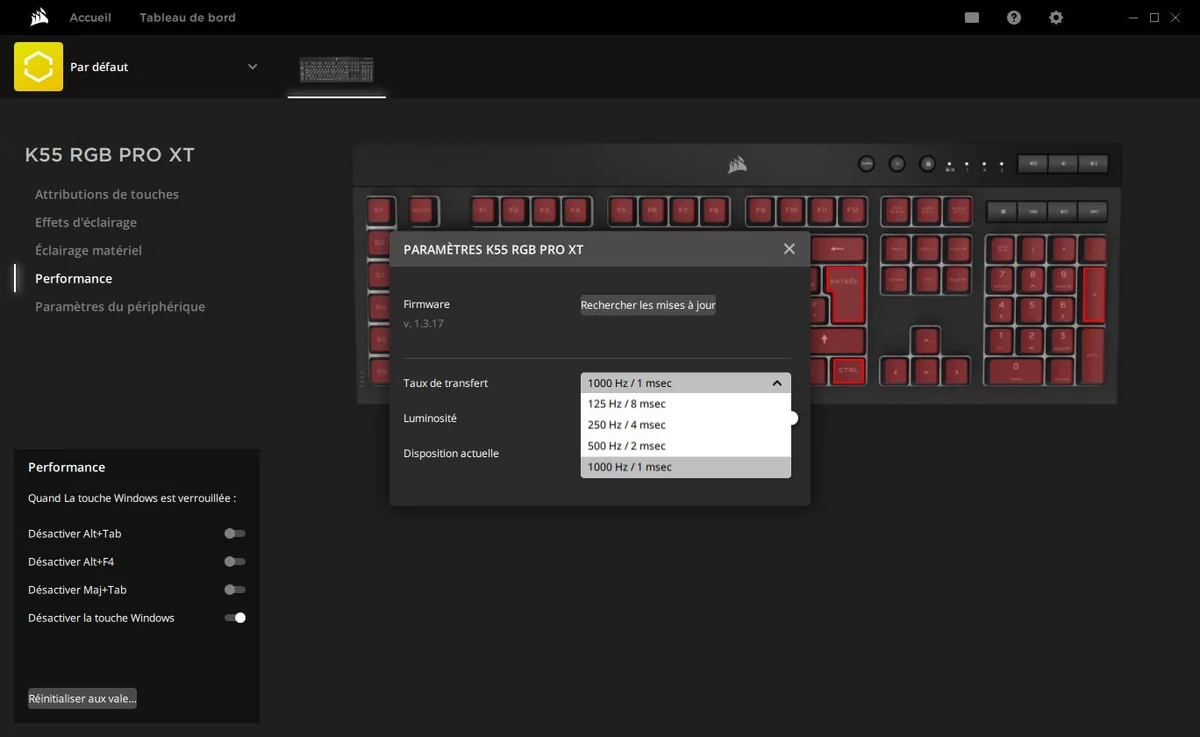Select the numpad 7 key on the keyboard image

pos(1001,279)
